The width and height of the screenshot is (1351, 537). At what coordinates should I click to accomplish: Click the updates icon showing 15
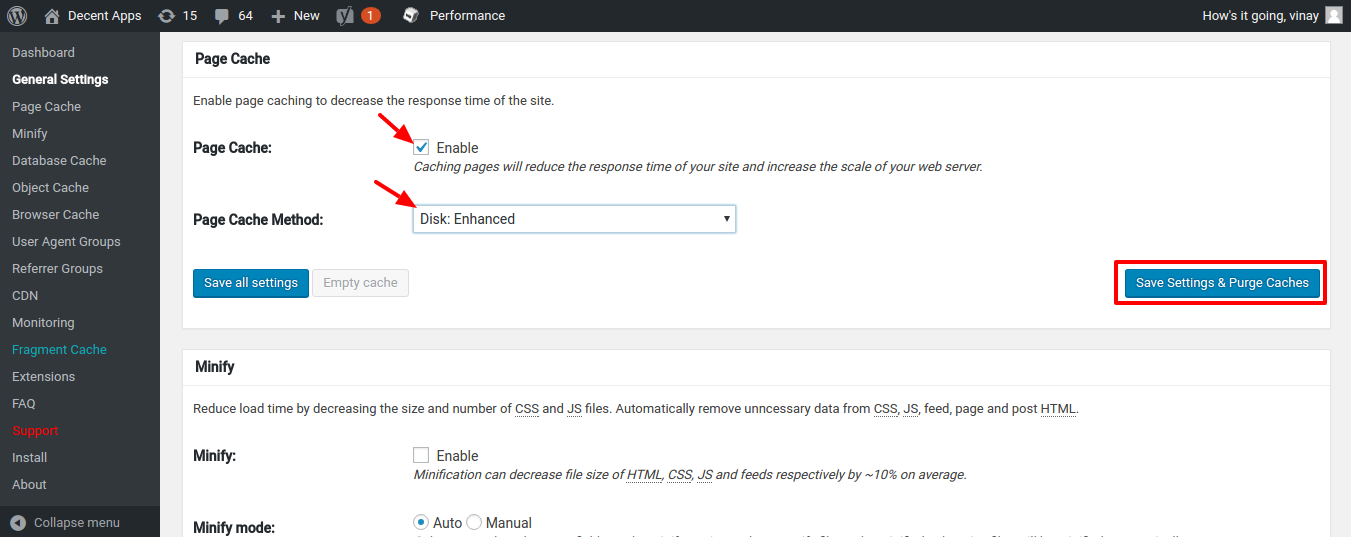pyautogui.click(x=166, y=15)
